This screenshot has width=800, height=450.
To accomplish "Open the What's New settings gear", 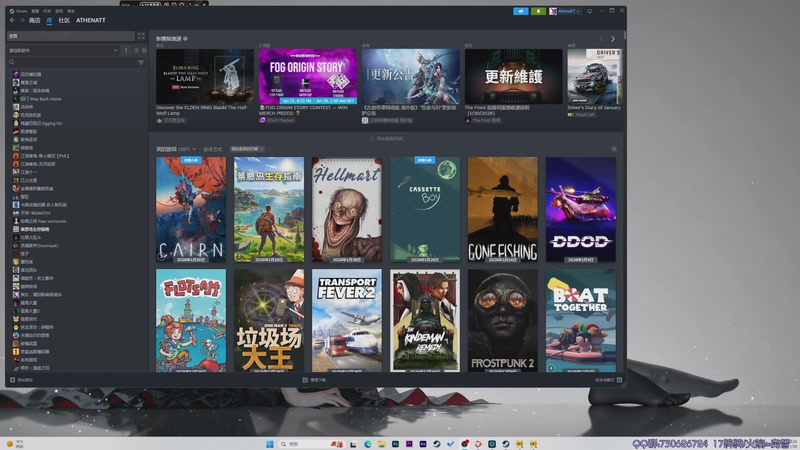I will point(185,39).
